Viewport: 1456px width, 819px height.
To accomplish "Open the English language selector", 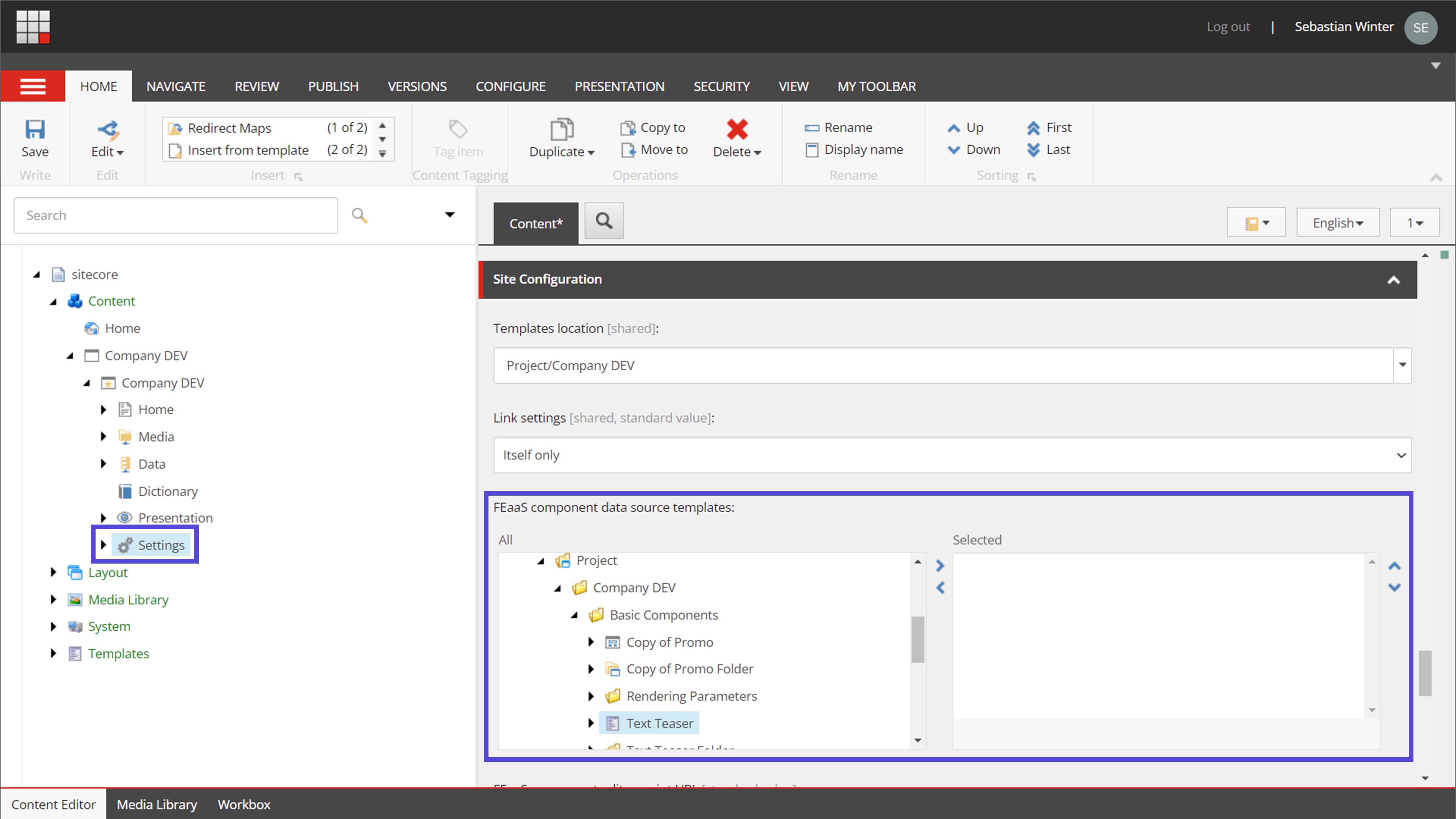I will point(1337,222).
